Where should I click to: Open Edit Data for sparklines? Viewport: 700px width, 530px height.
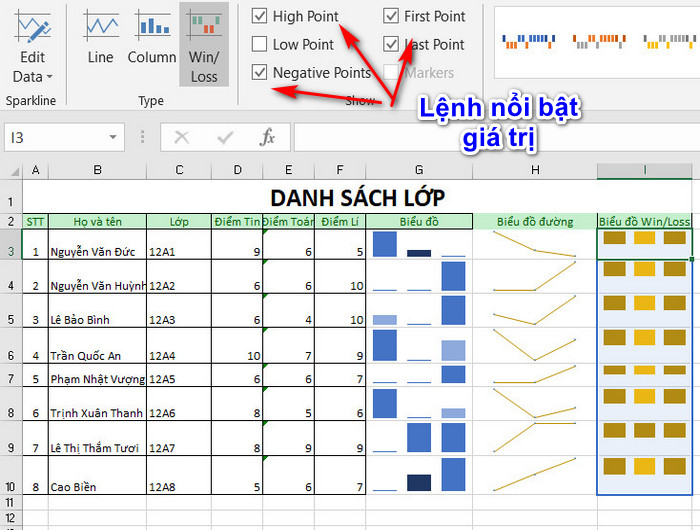click(x=33, y=46)
